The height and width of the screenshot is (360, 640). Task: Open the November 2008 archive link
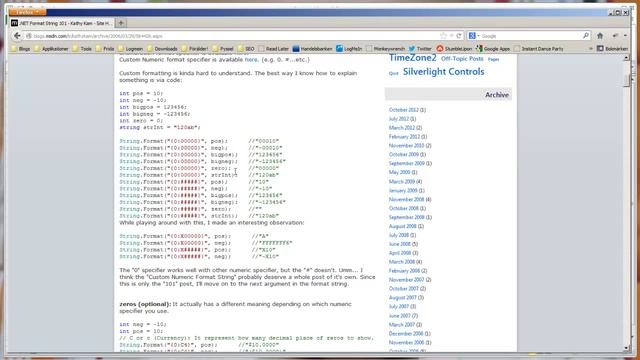coord(407,199)
